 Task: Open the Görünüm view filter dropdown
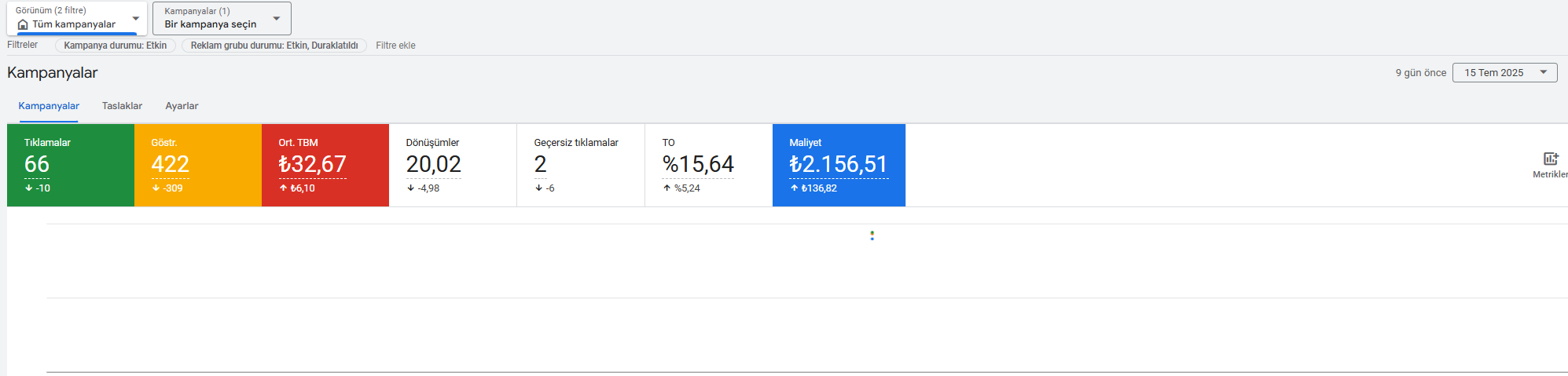[76, 18]
